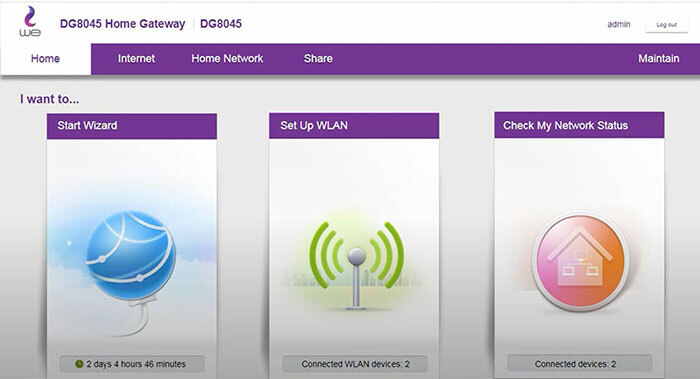Open the Internet menu

tap(136, 58)
